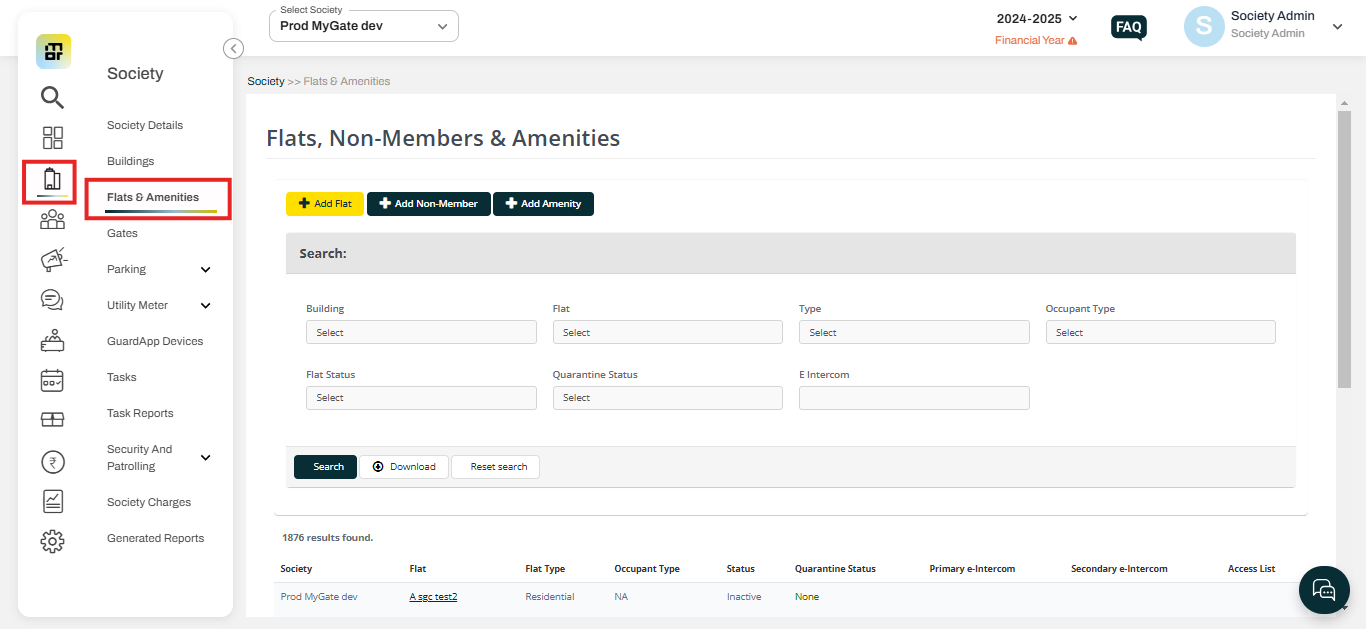Open the settings gear icon
The height and width of the screenshot is (629, 1366).
click(52, 541)
